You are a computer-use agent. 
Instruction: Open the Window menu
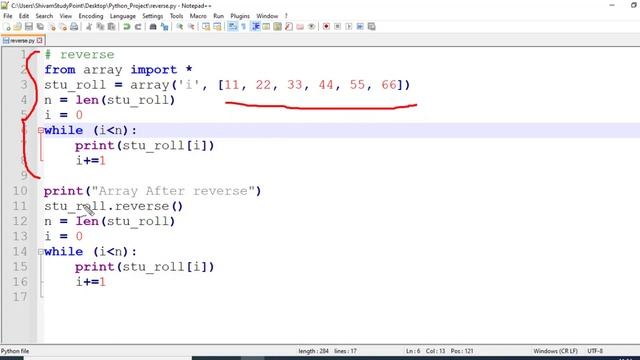267,16
